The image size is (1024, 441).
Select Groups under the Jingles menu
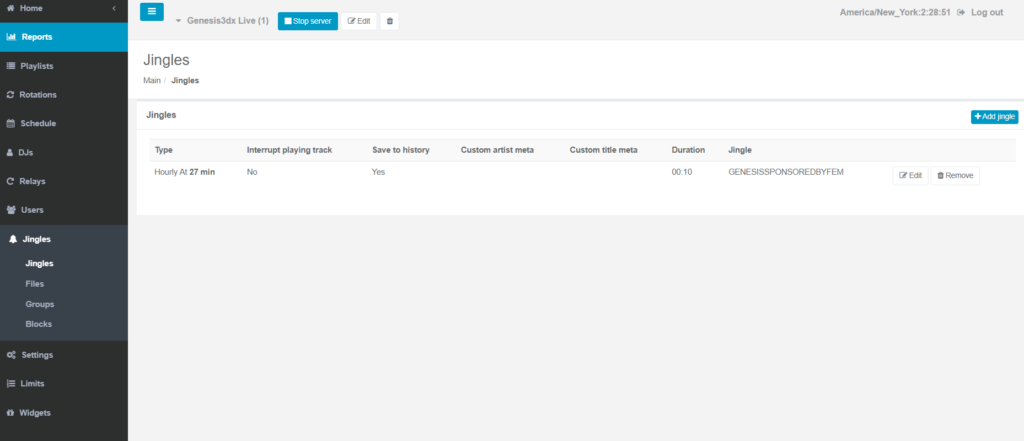(x=40, y=304)
